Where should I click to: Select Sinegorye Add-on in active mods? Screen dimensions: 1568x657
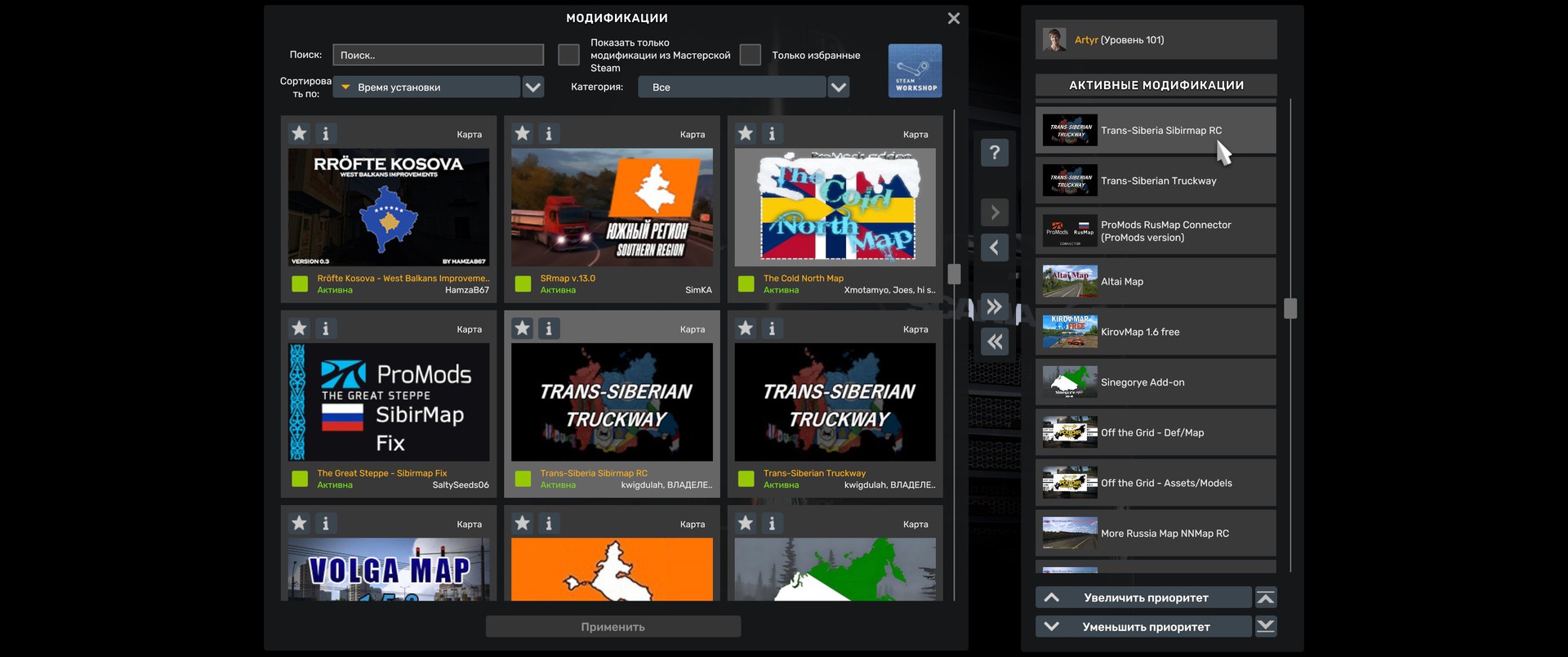pos(1156,382)
